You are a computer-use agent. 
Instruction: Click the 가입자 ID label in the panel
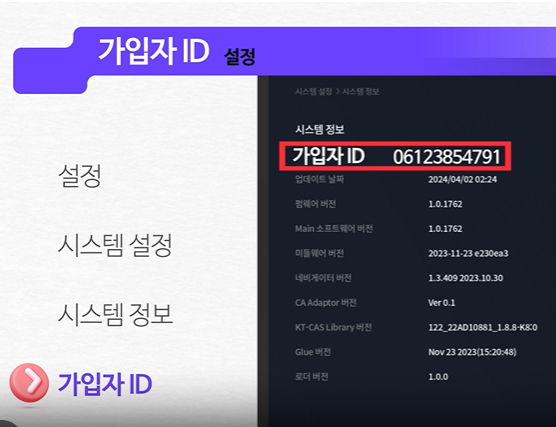tap(329, 156)
